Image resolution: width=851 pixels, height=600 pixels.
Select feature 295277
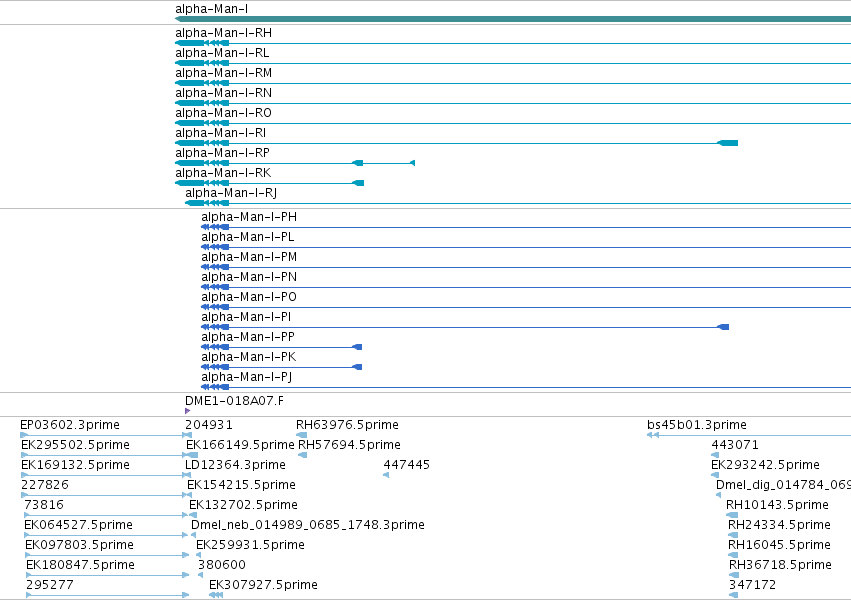[x=50, y=586]
